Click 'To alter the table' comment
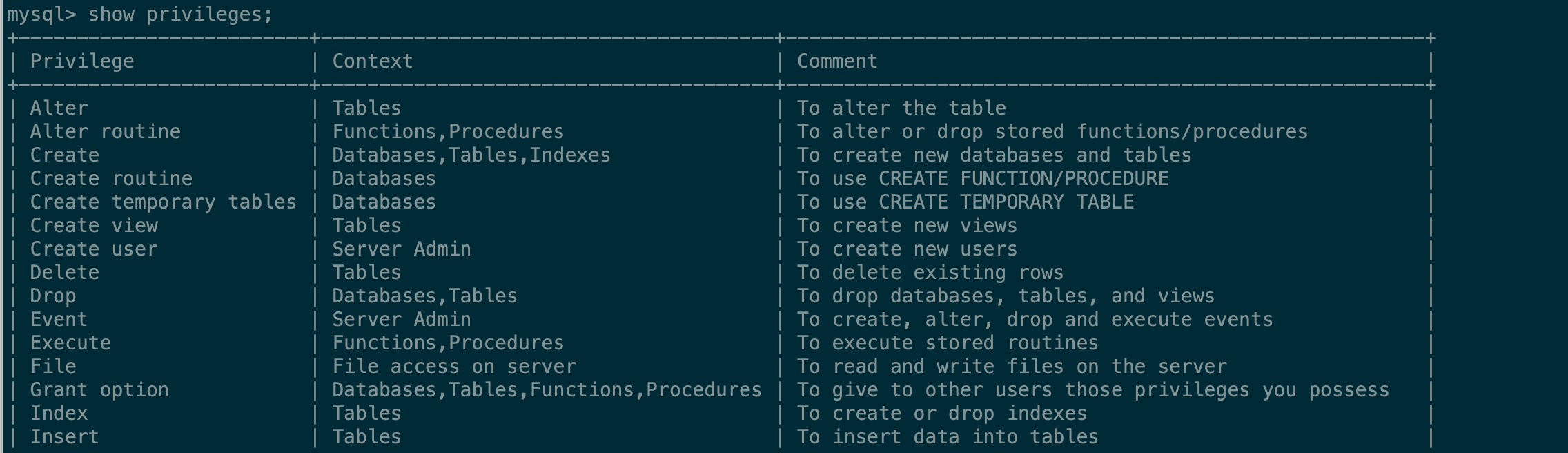1568x453 pixels. tap(901, 108)
